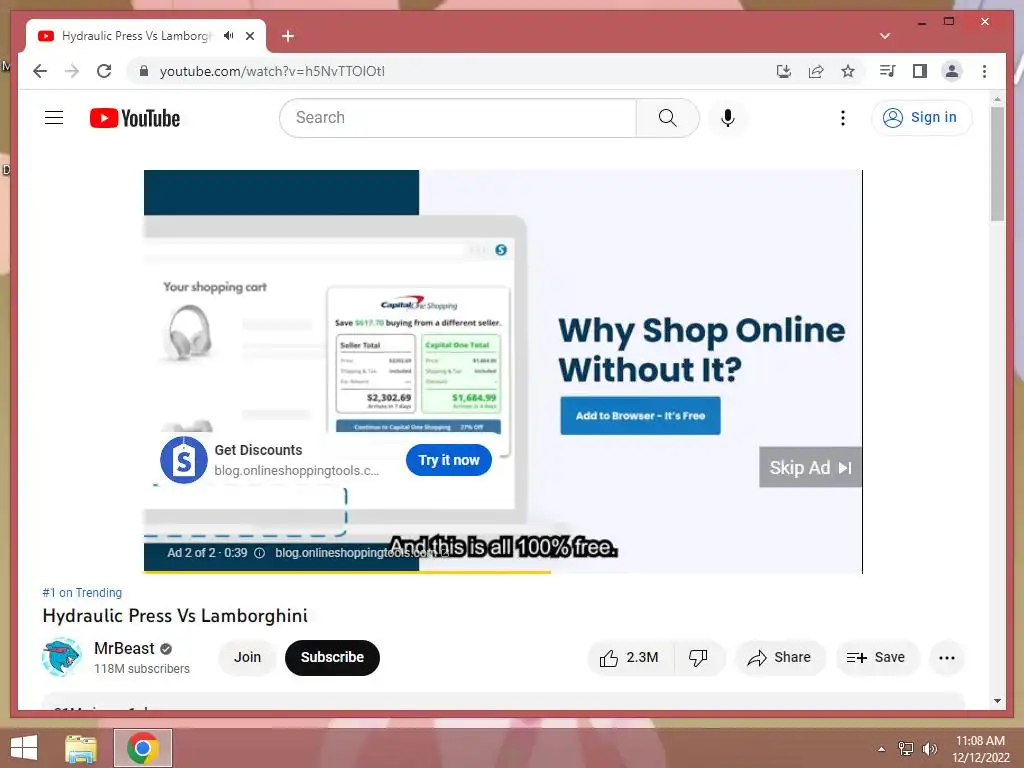
Task: Like the video with thumbs up
Action: [x=630, y=658]
